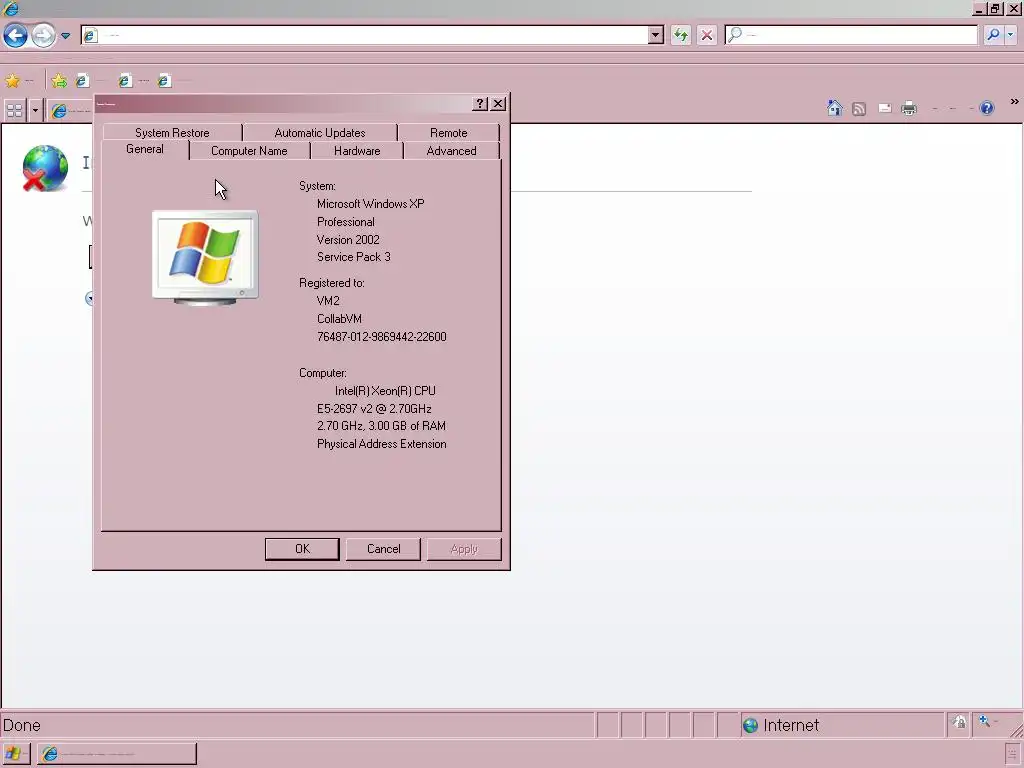Click the 'Done' status bar text
This screenshot has height=768, width=1024.
pos(22,725)
